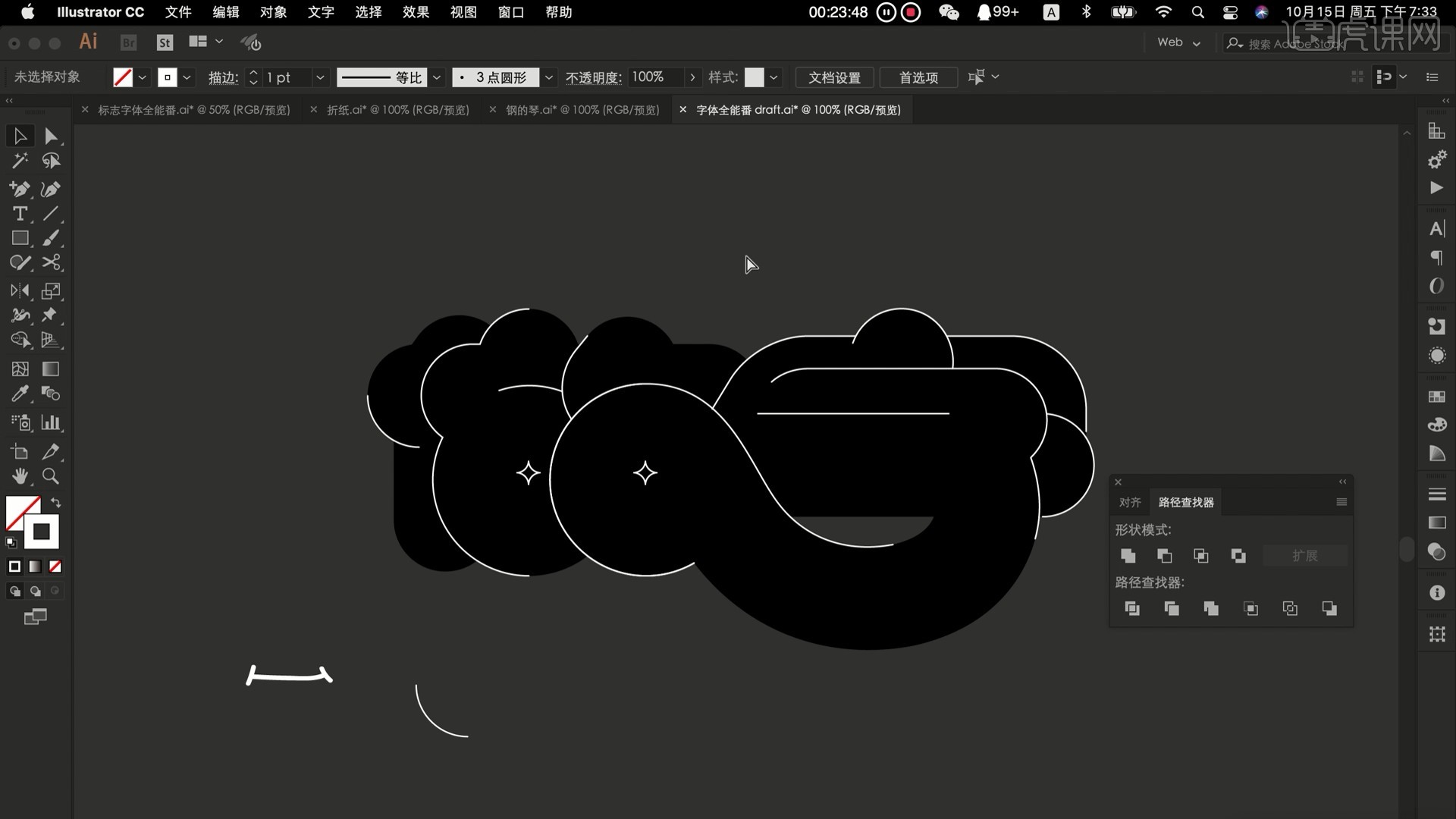Open the 文件 (File) menu
Image resolution: width=1456 pixels, height=819 pixels.
[178, 12]
